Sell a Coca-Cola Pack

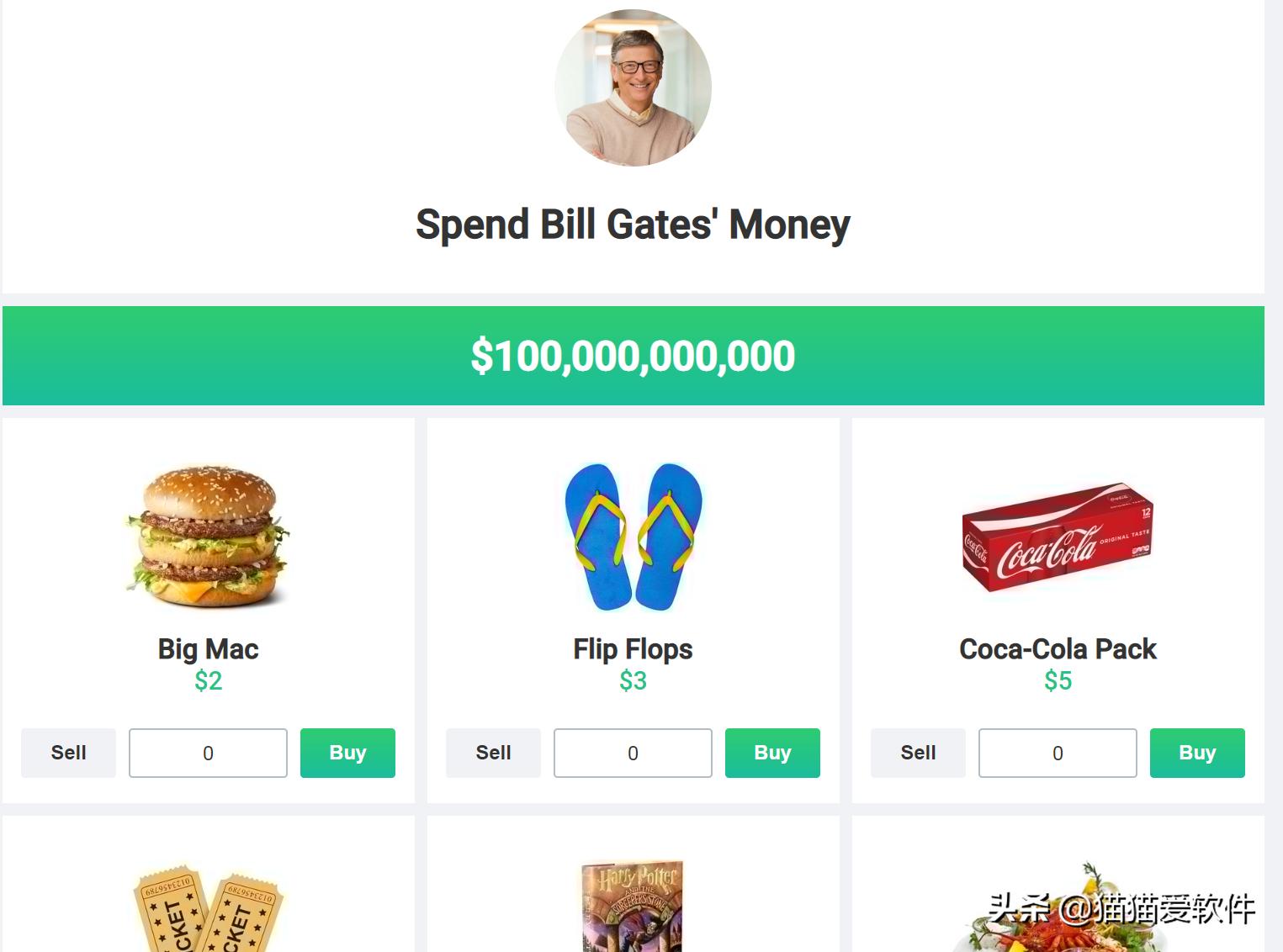click(x=918, y=753)
